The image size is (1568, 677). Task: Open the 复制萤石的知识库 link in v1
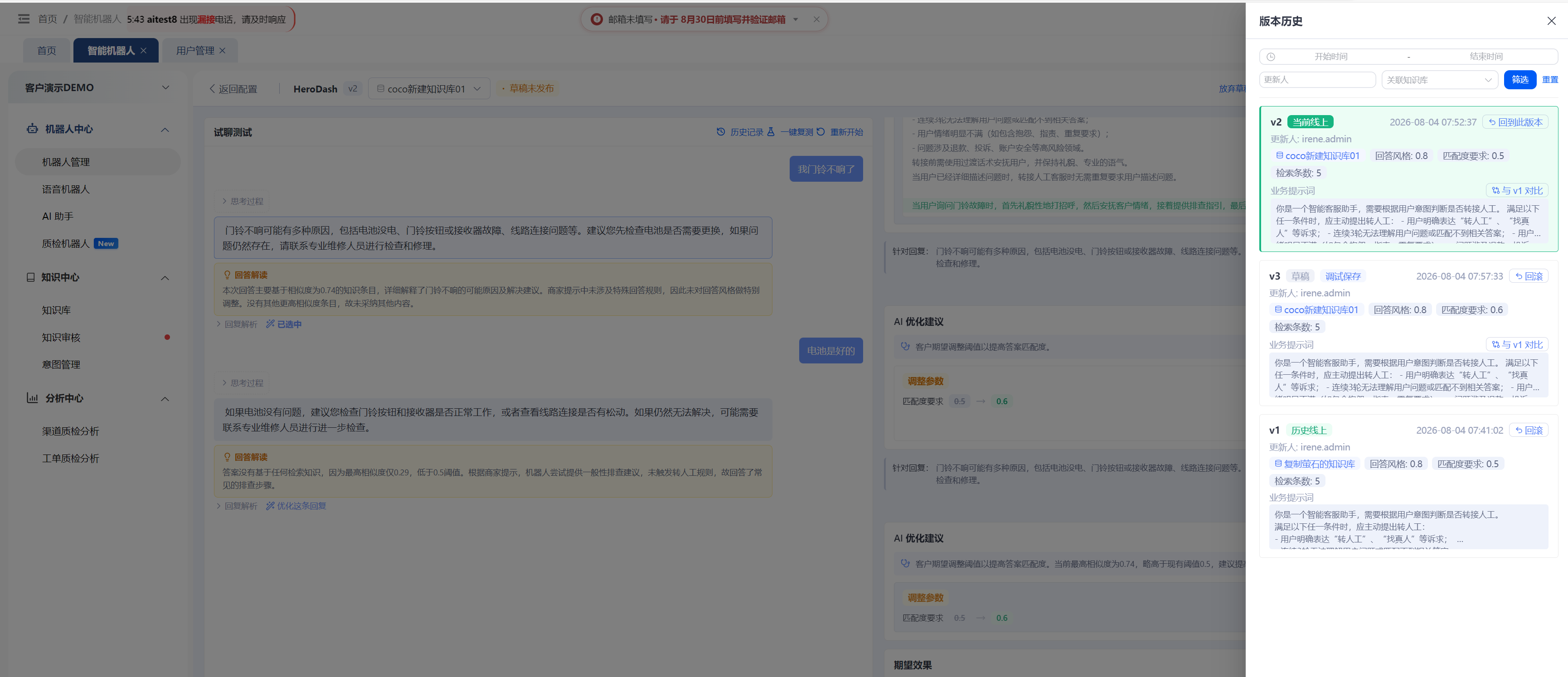[1314, 464]
